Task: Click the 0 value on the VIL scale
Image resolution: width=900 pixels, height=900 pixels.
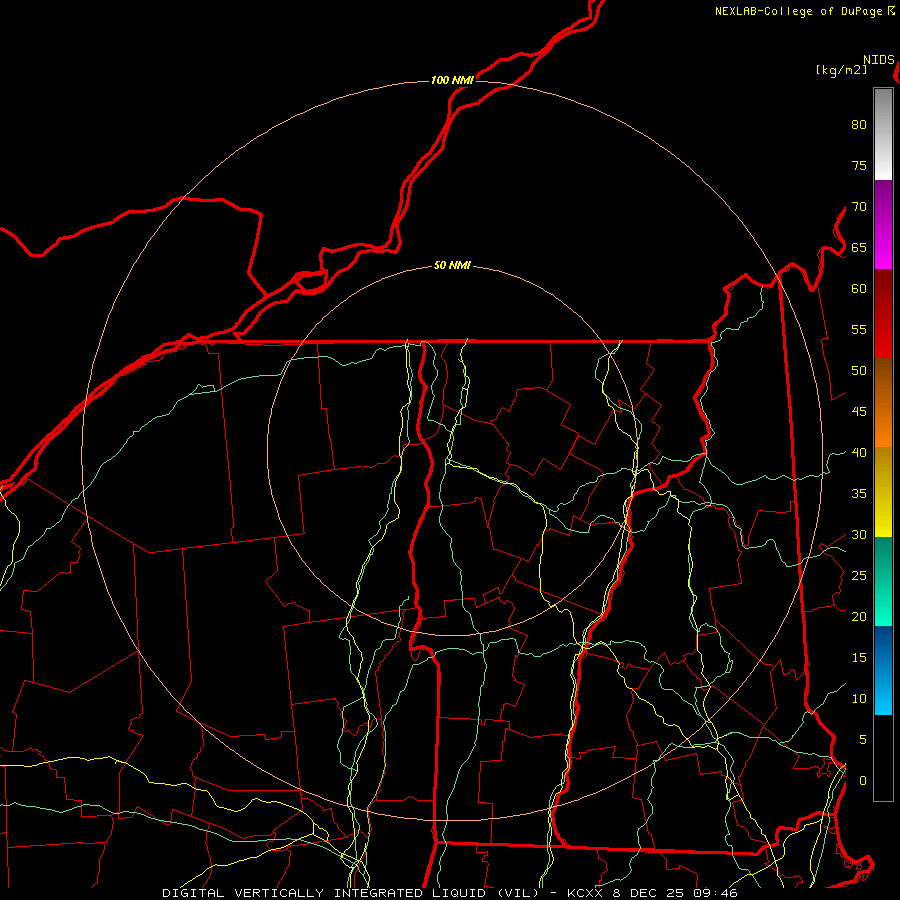Action: click(863, 781)
